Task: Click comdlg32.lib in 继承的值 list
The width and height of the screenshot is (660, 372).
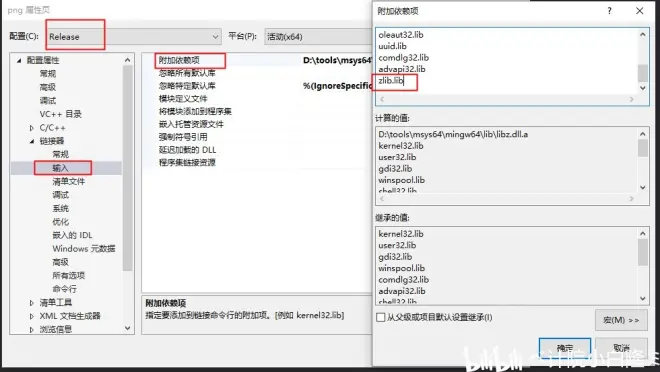Action: pyautogui.click(x=404, y=279)
